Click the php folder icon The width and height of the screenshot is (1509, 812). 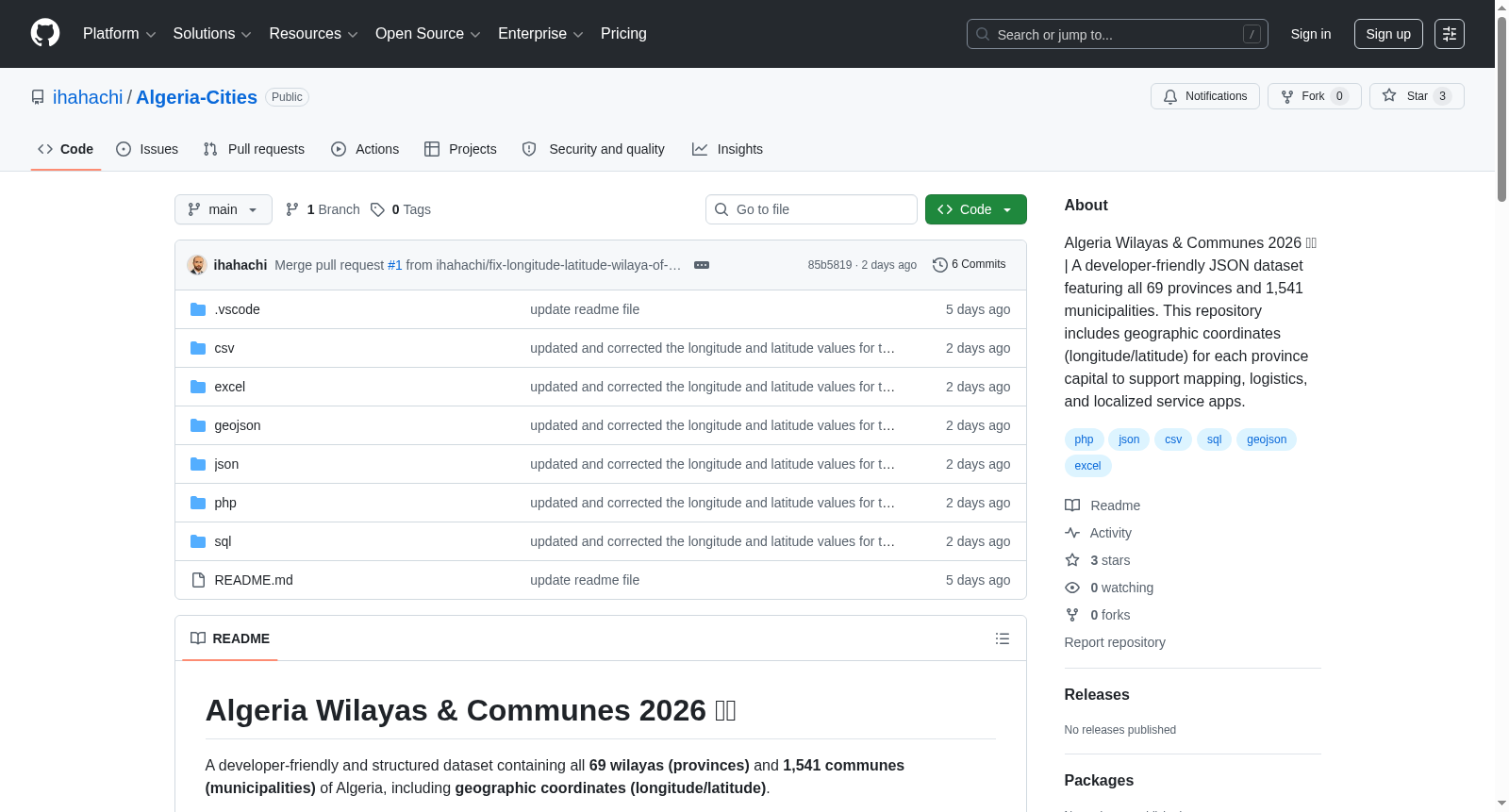(x=198, y=503)
